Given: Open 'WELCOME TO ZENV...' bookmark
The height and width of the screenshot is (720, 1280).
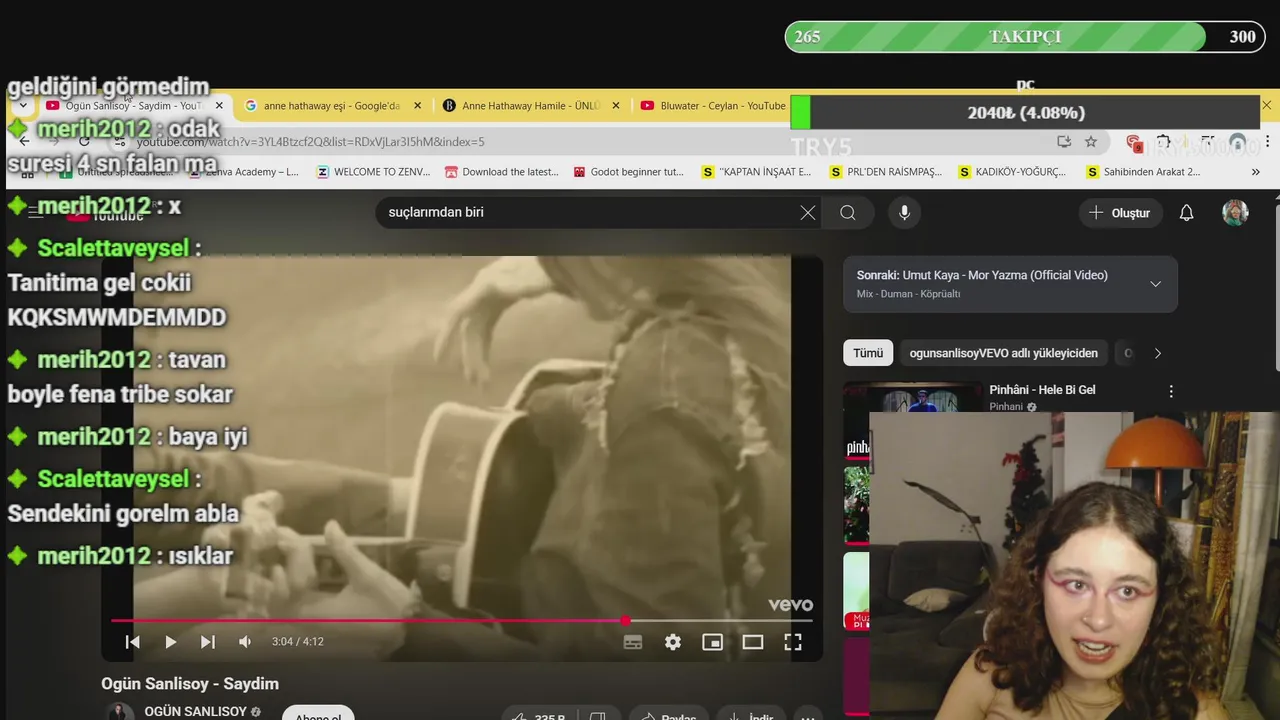Looking at the screenshot, I should coord(373,172).
